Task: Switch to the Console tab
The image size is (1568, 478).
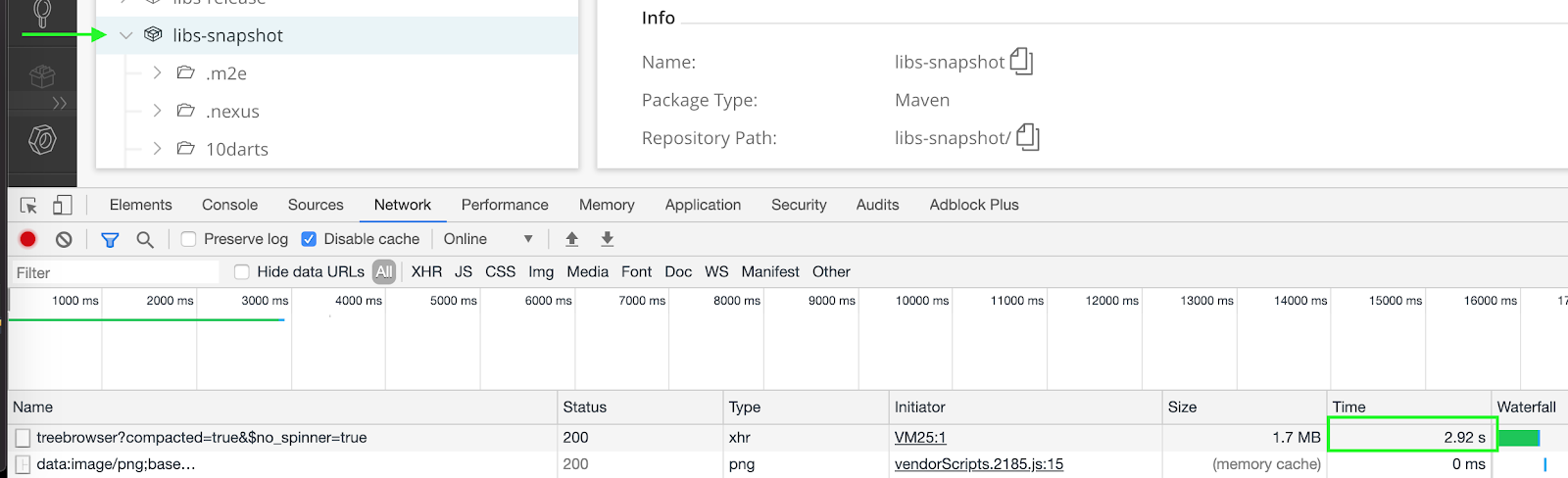Action: (x=229, y=205)
